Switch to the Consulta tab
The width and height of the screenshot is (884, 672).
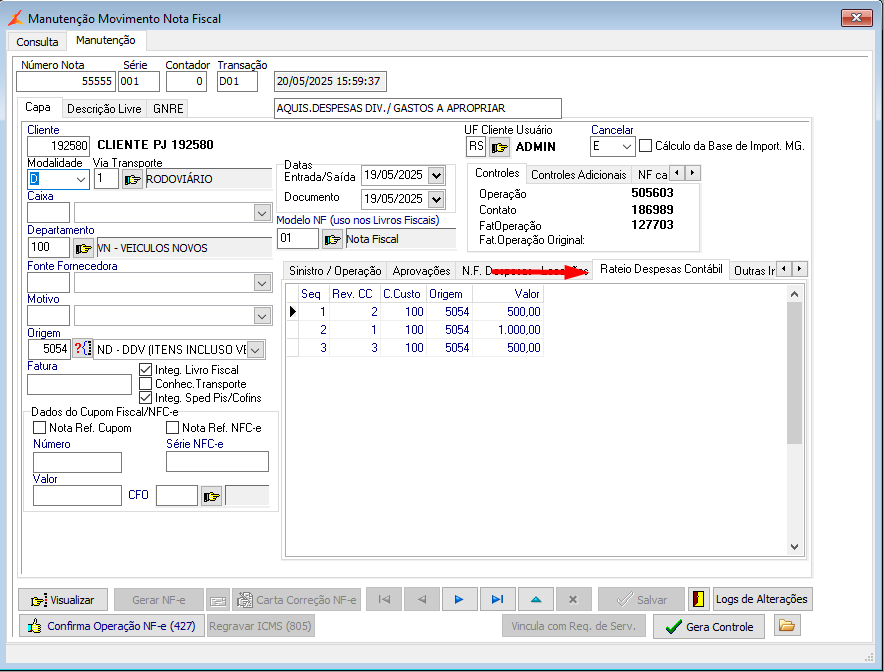click(x=37, y=42)
